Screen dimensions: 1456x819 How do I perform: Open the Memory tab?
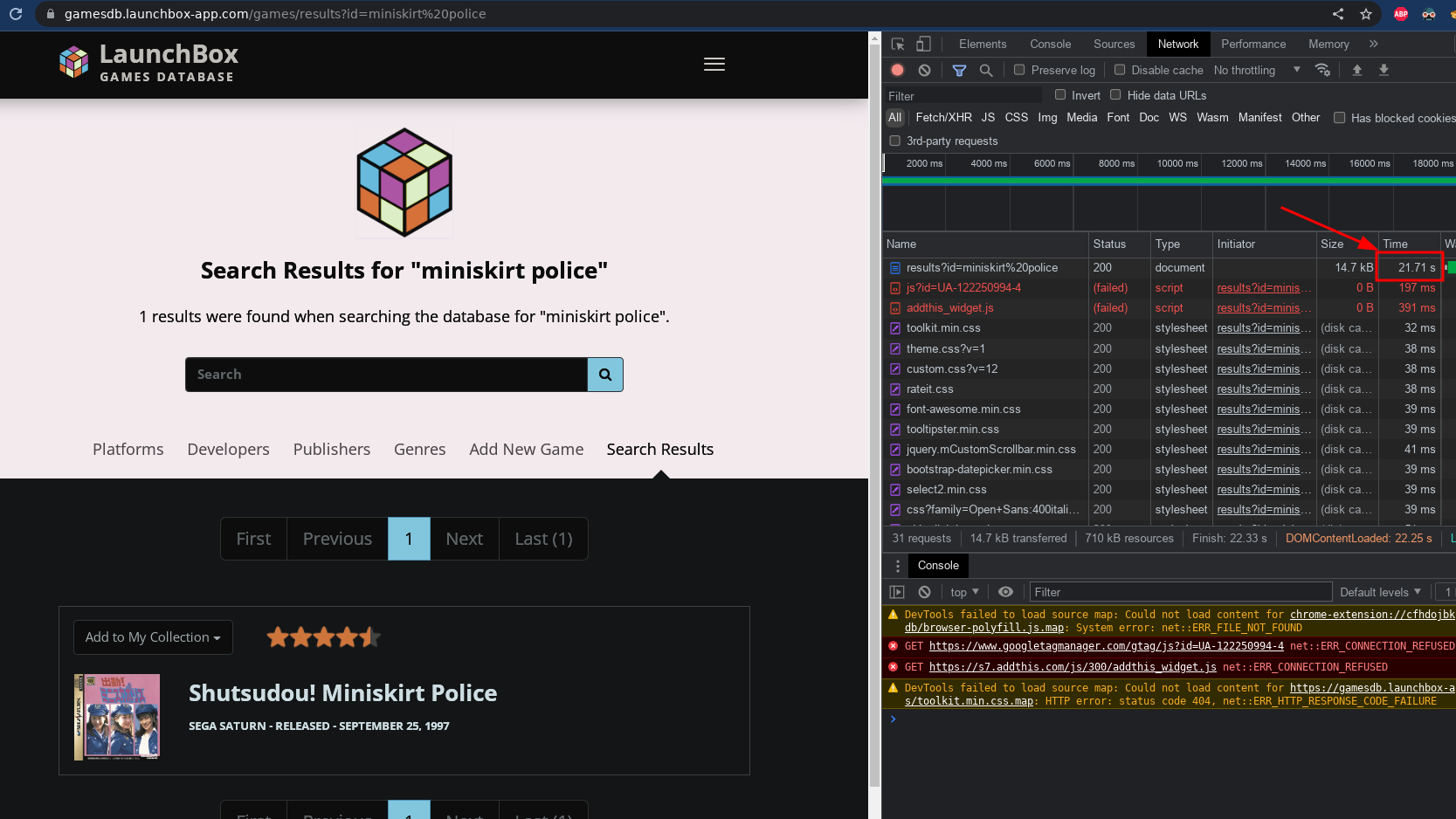1328,44
